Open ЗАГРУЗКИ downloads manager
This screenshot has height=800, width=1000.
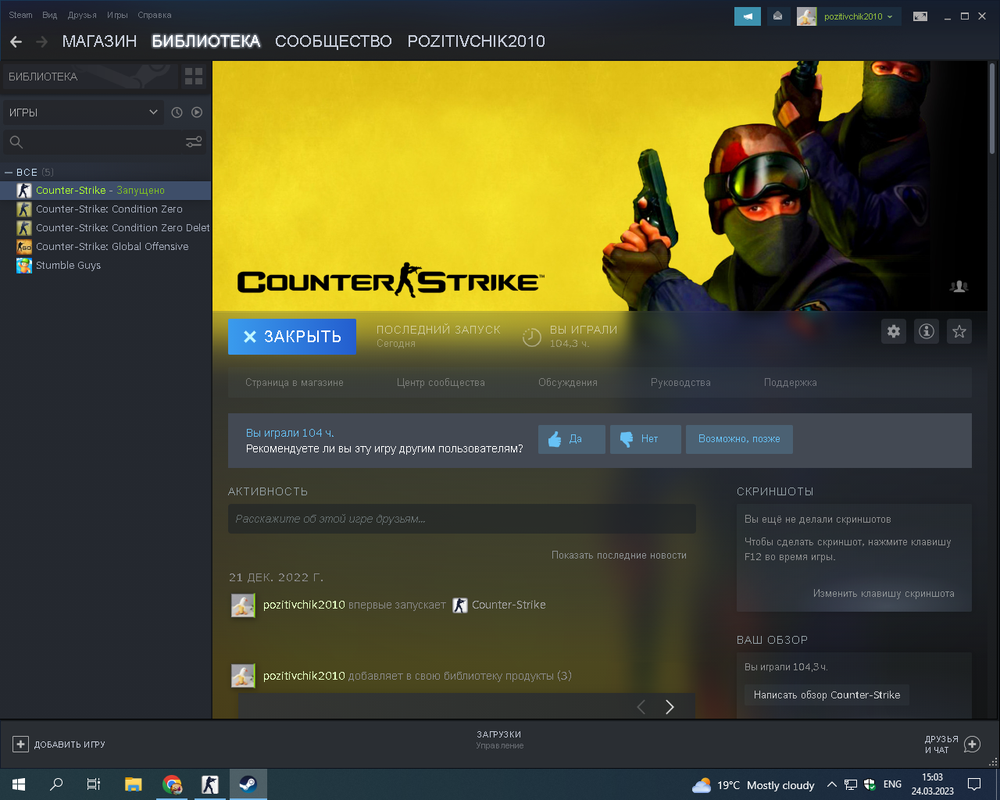pos(499,739)
